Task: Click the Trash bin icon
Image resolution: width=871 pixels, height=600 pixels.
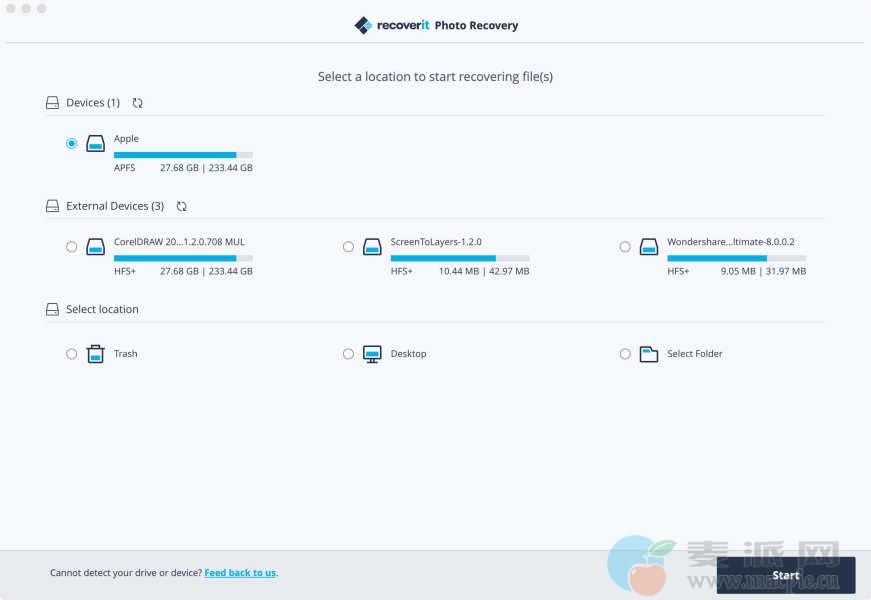Action: [x=95, y=354]
